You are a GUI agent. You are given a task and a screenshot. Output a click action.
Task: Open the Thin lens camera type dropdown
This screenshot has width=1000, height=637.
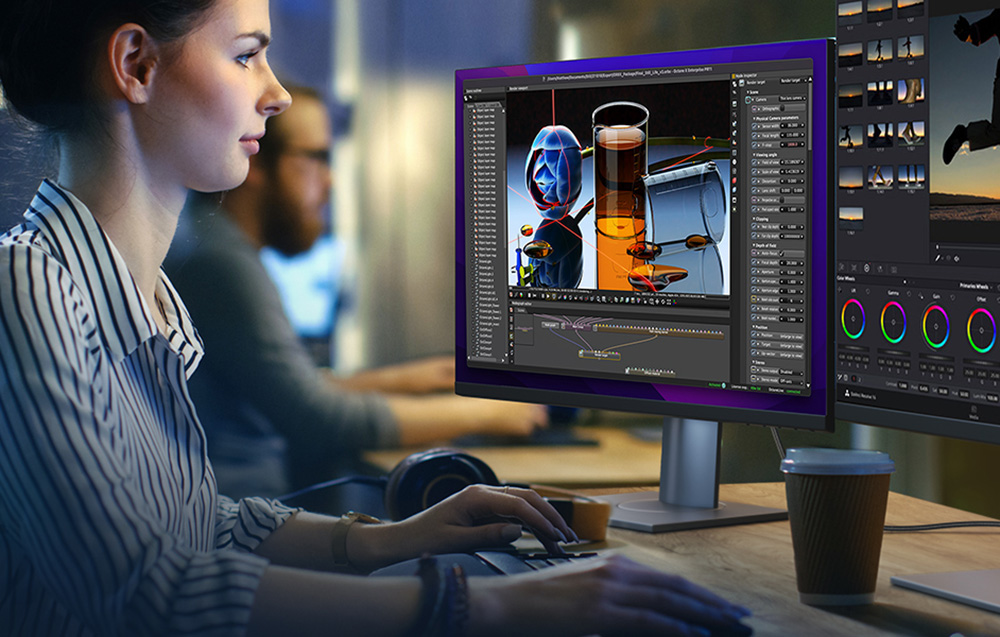click(x=793, y=99)
